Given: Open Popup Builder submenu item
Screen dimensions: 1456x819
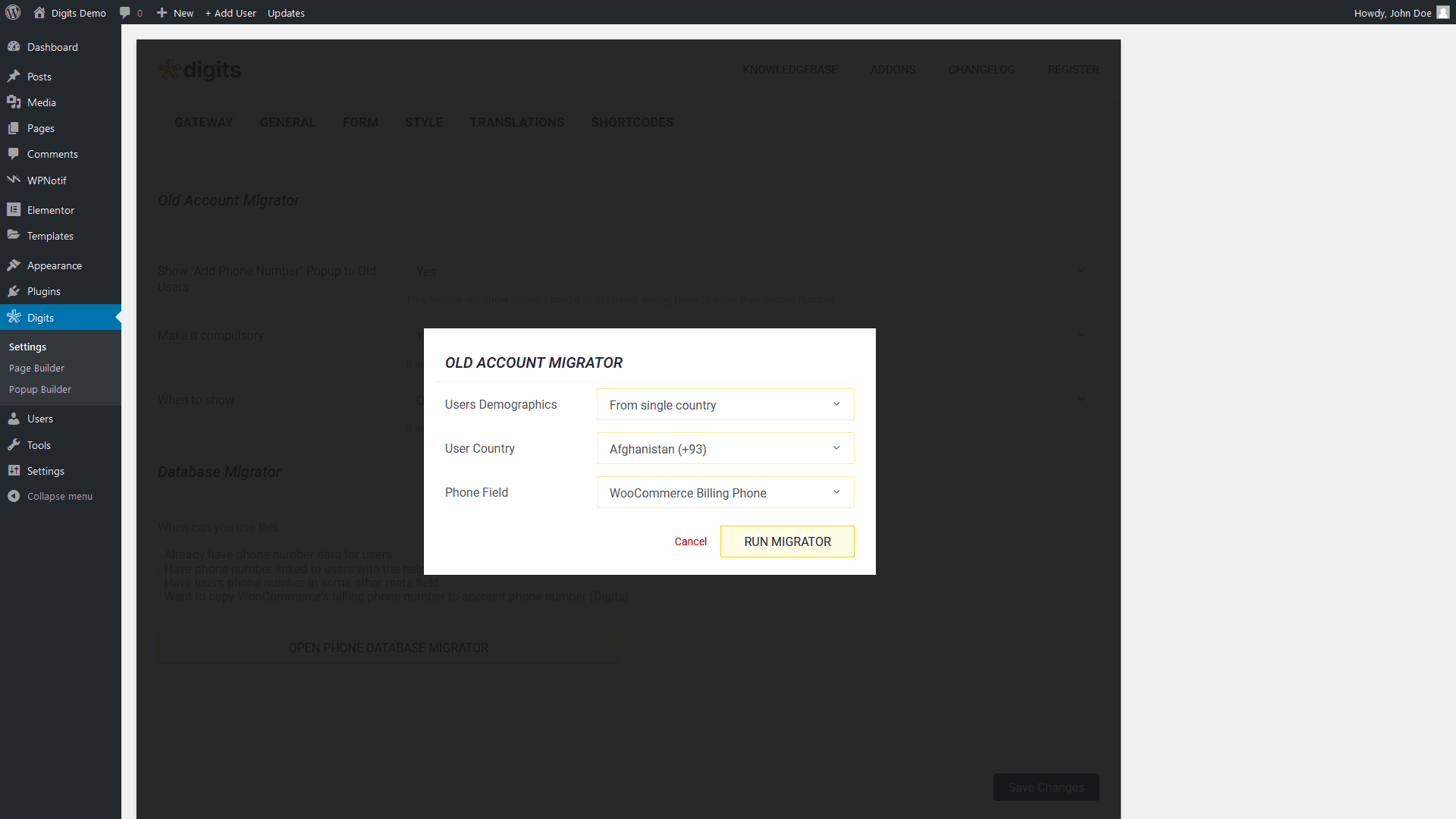Looking at the screenshot, I should tap(40, 389).
